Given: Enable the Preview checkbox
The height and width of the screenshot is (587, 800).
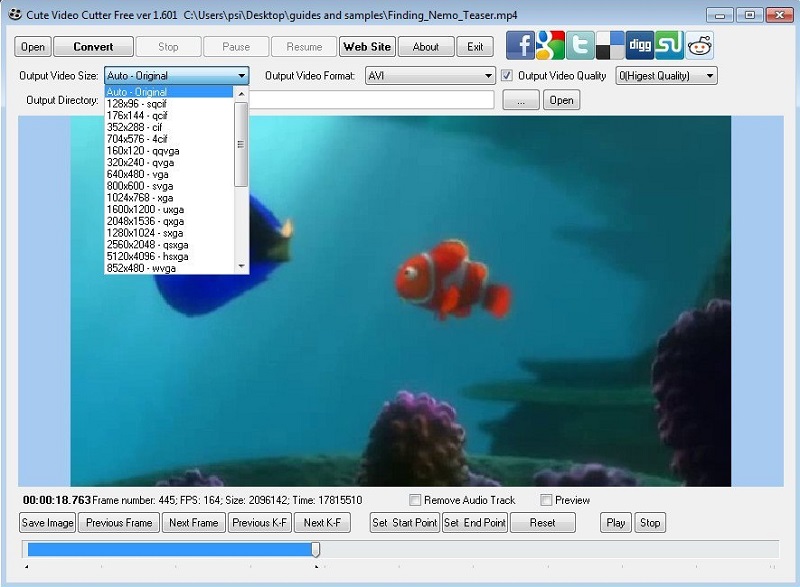Looking at the screenshot, I should click(x=546, y=500).
